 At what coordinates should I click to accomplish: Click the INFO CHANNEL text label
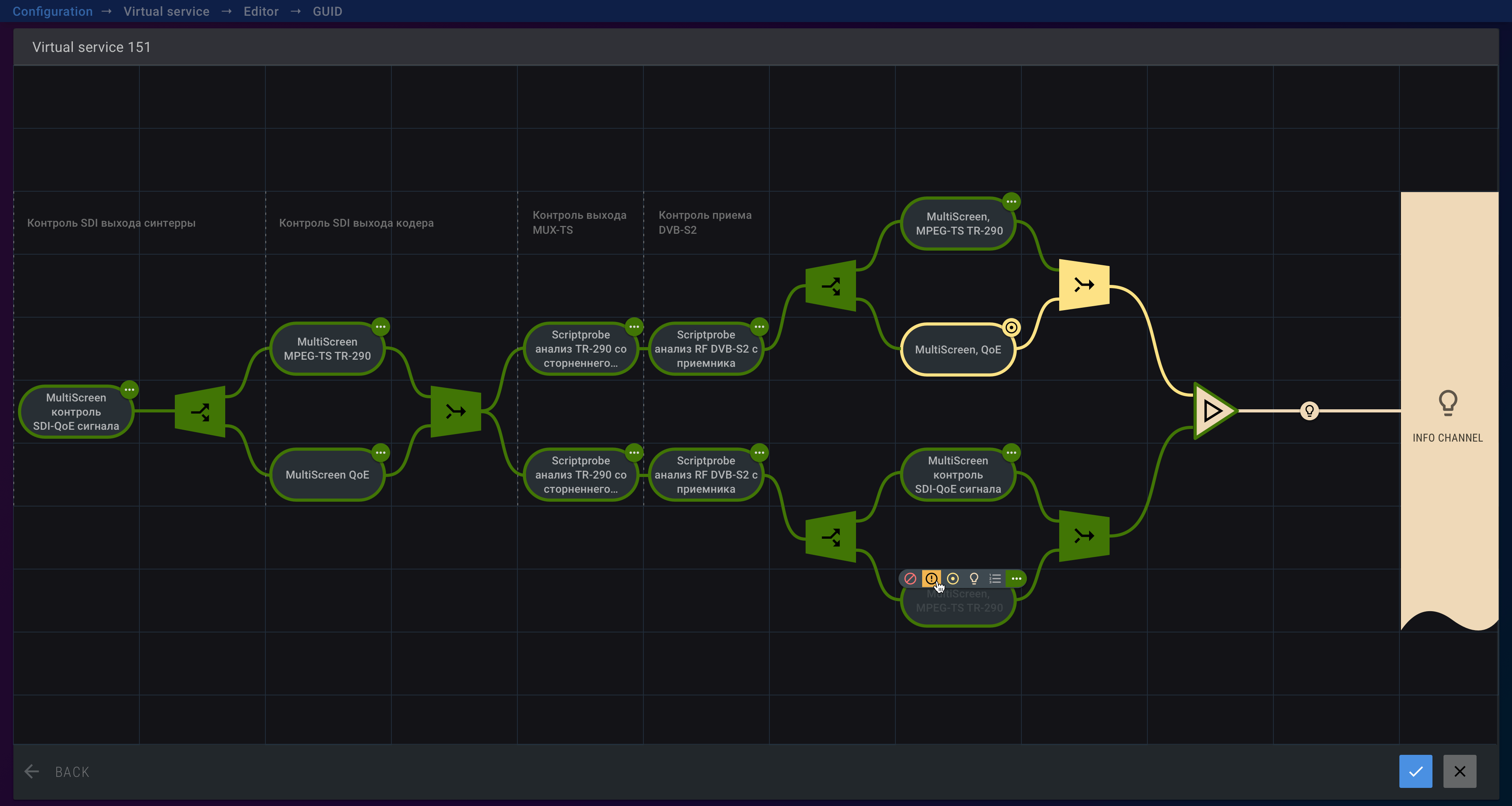[1447, 438]
